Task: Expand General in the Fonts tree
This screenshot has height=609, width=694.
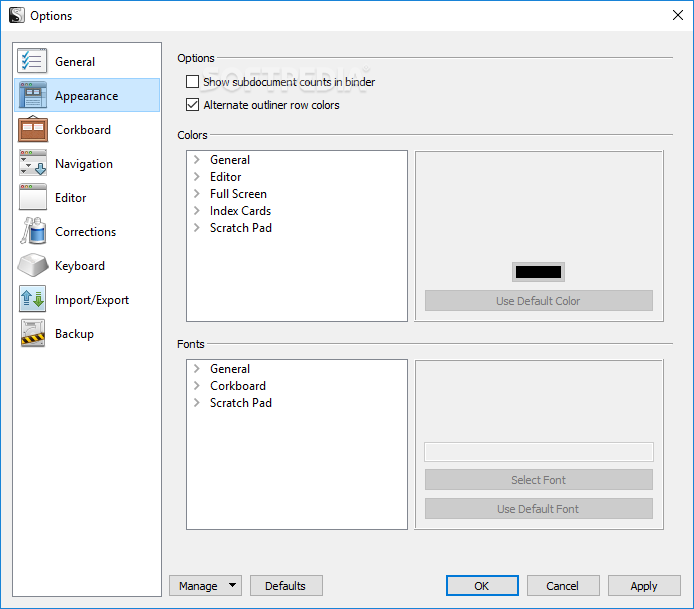Action: (197, 369)
